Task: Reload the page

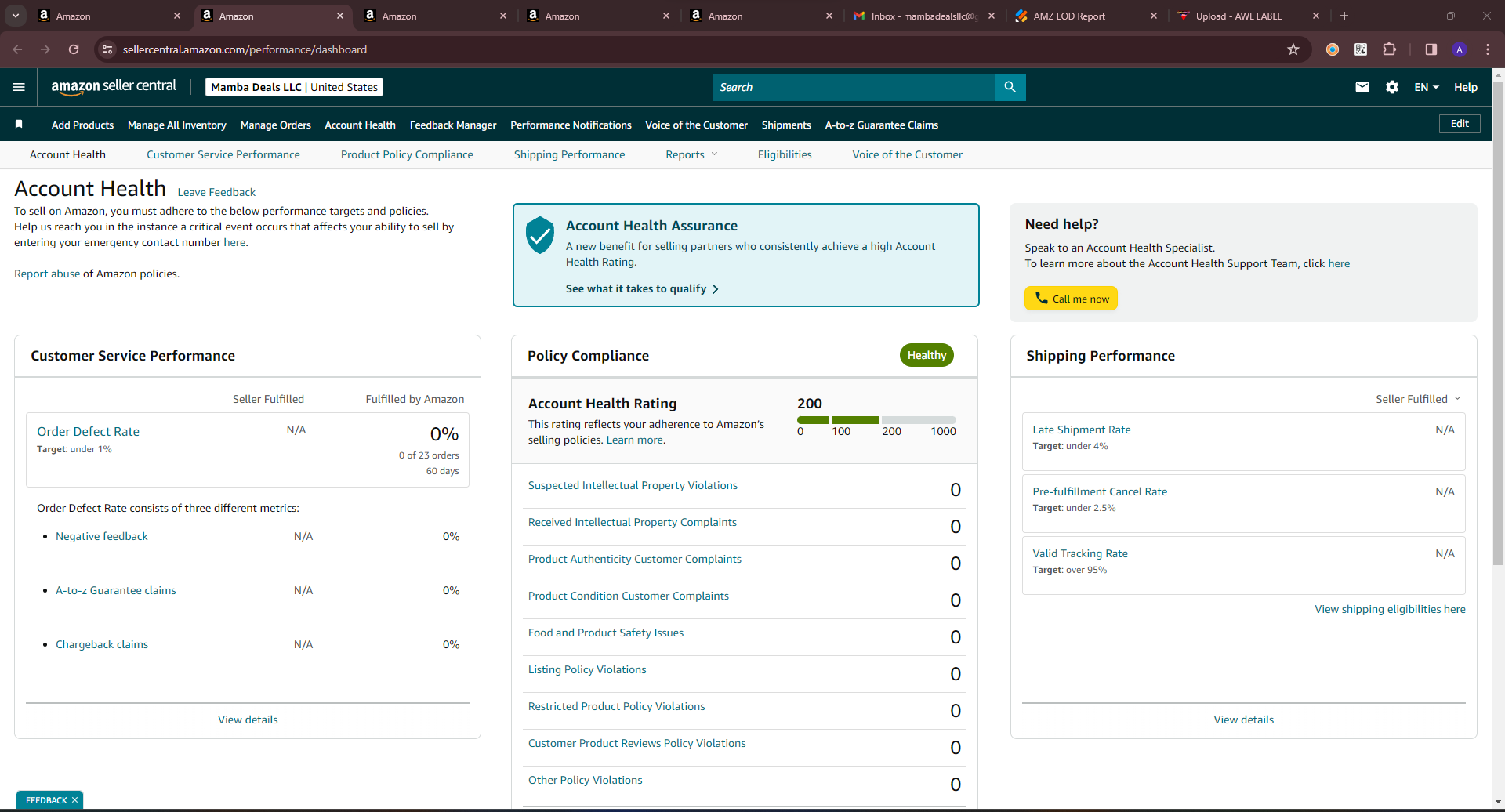Action: 74,49
